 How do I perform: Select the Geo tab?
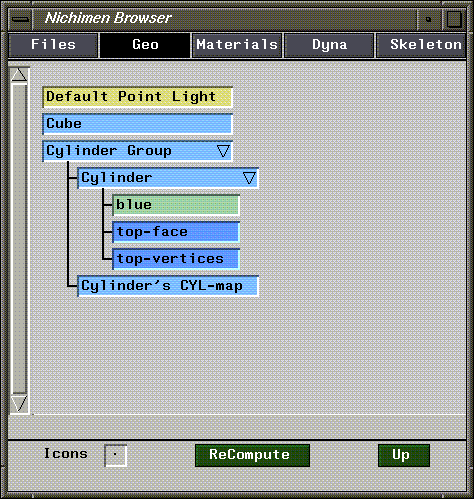[145, 45]
